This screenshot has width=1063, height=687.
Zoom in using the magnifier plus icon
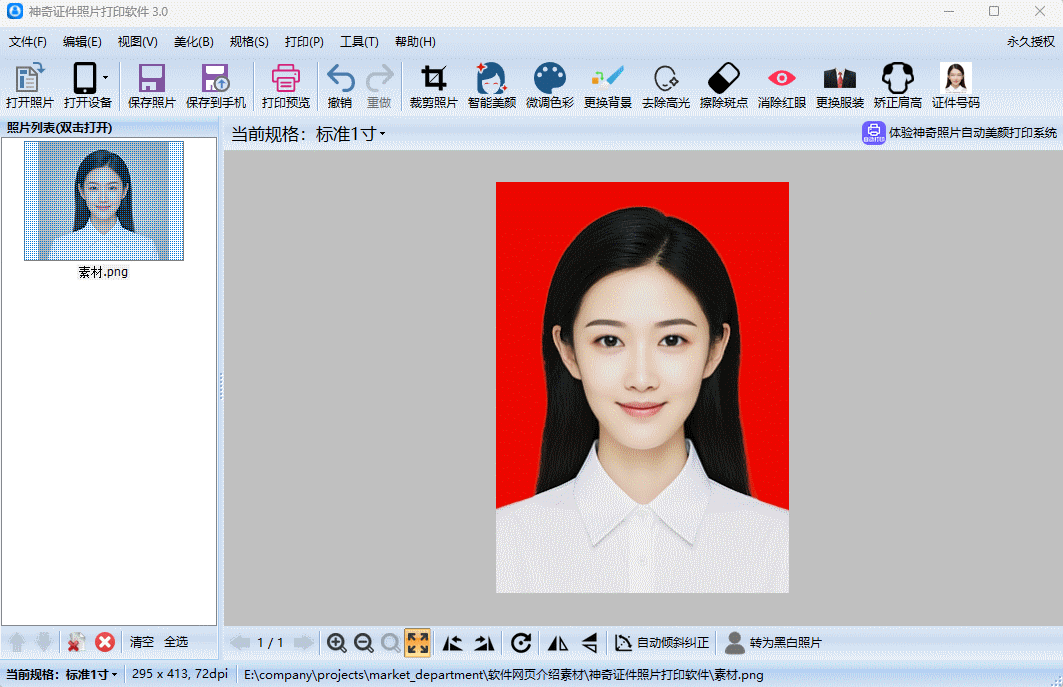tap(337, 642)
